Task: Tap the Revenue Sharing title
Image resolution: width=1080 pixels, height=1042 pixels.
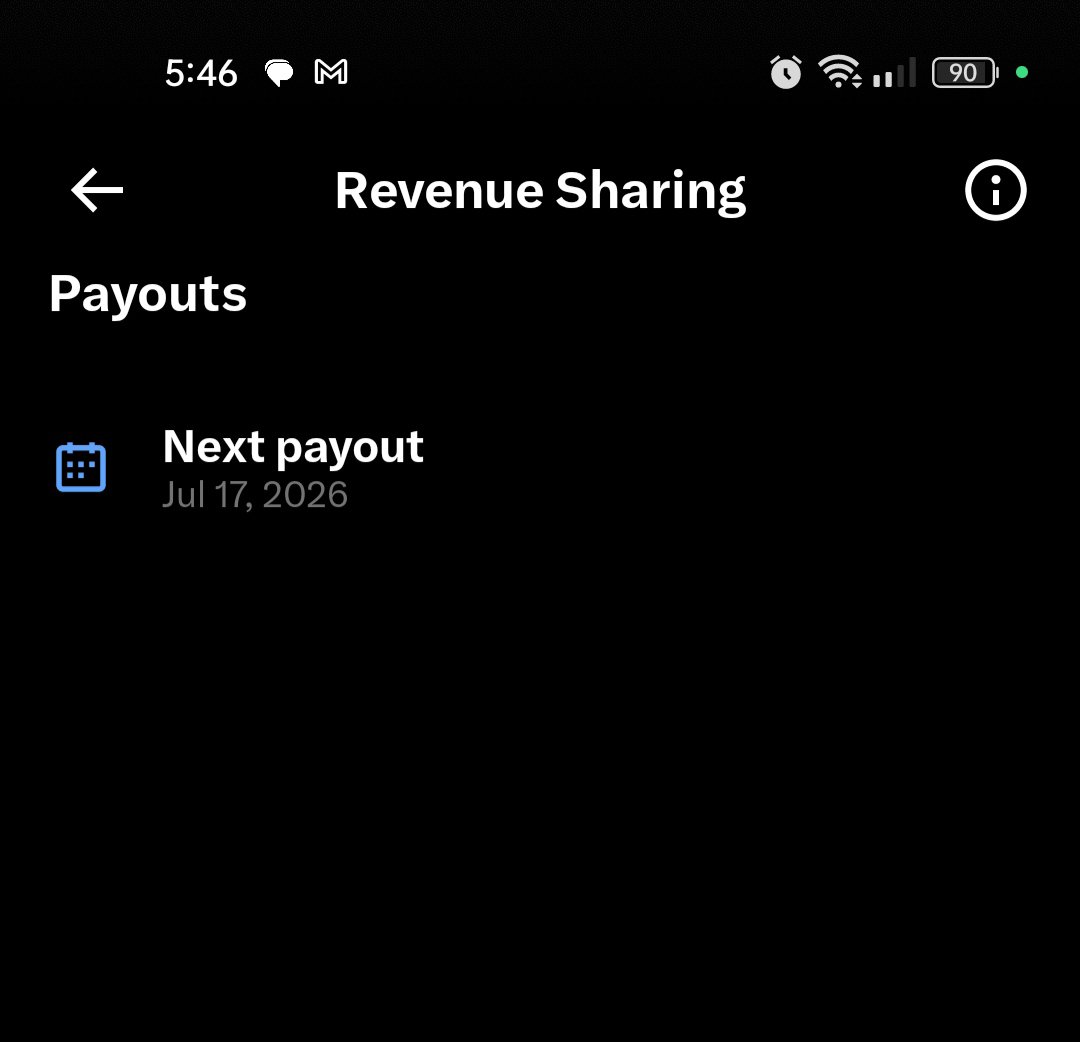Action: click(x=541, y=191)
